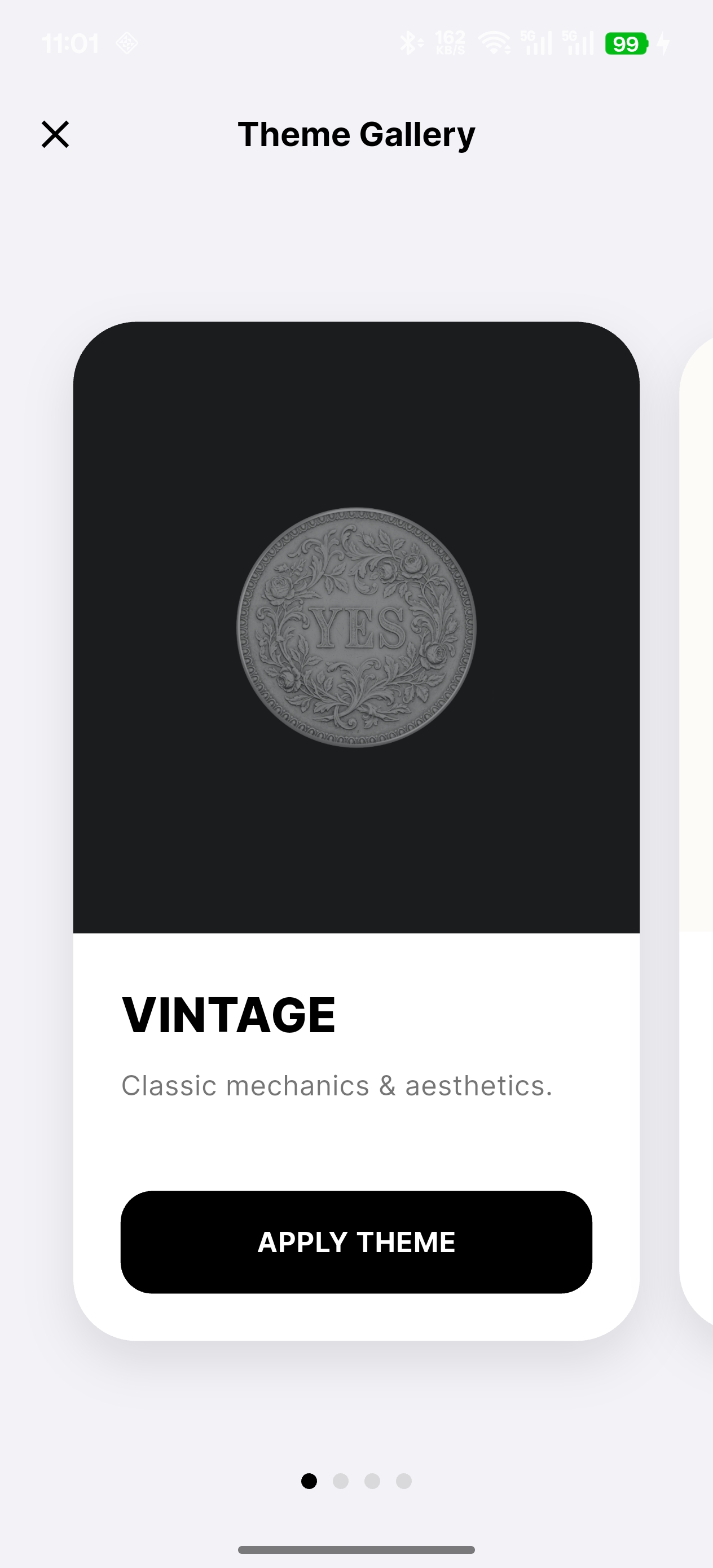Open the next theme card peeking at right

pyautogui.click(x=697, y=831)
